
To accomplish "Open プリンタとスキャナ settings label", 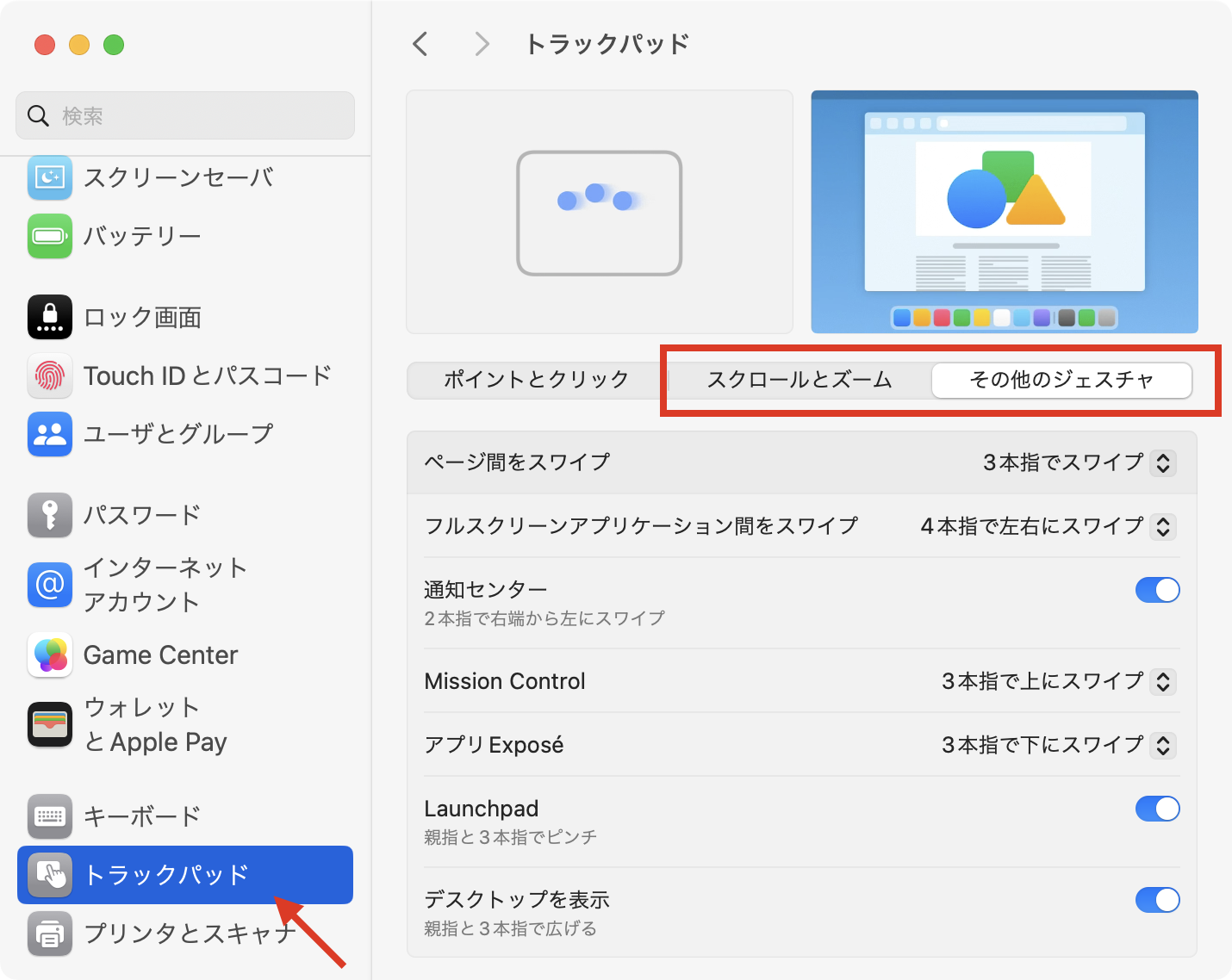I will click(190, 933).
